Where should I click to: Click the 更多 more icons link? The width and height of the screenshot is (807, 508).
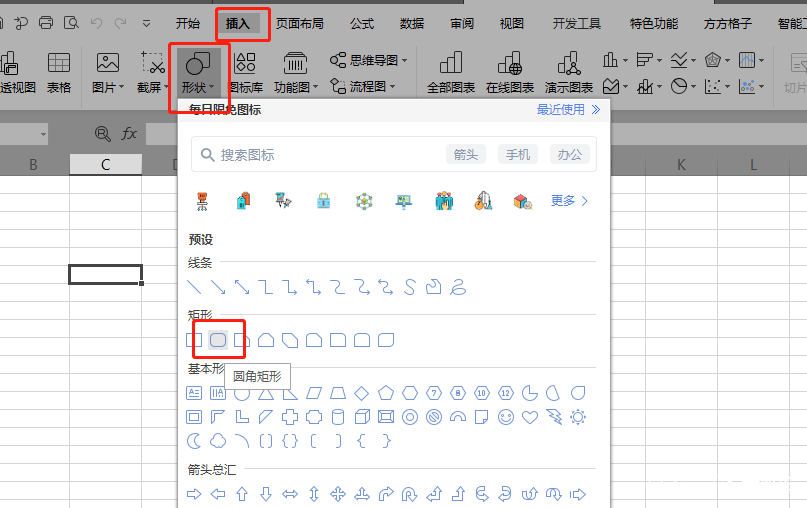click(569, 201)
